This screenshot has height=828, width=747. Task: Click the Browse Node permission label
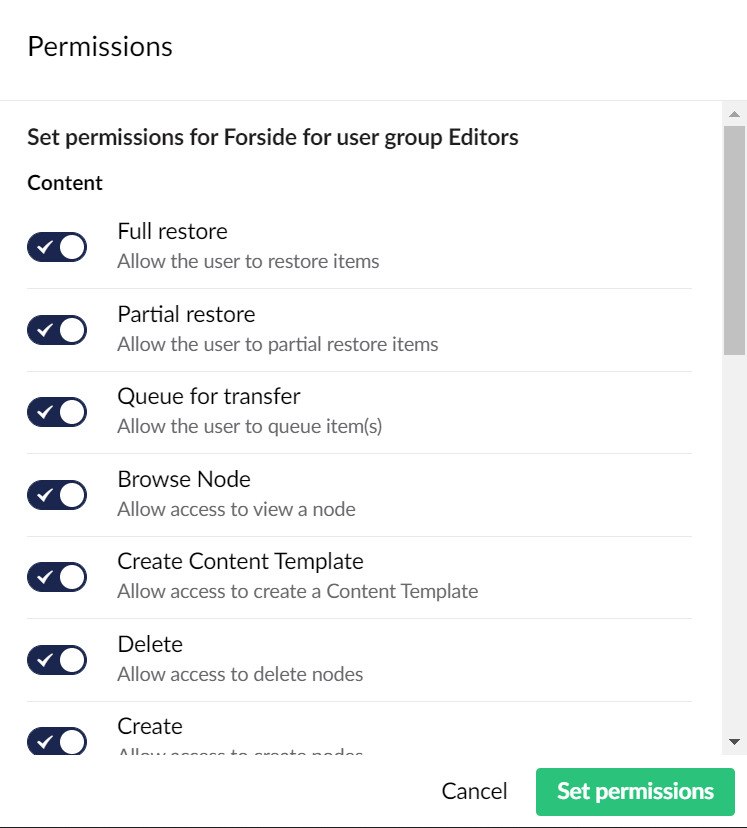point(183,479)
